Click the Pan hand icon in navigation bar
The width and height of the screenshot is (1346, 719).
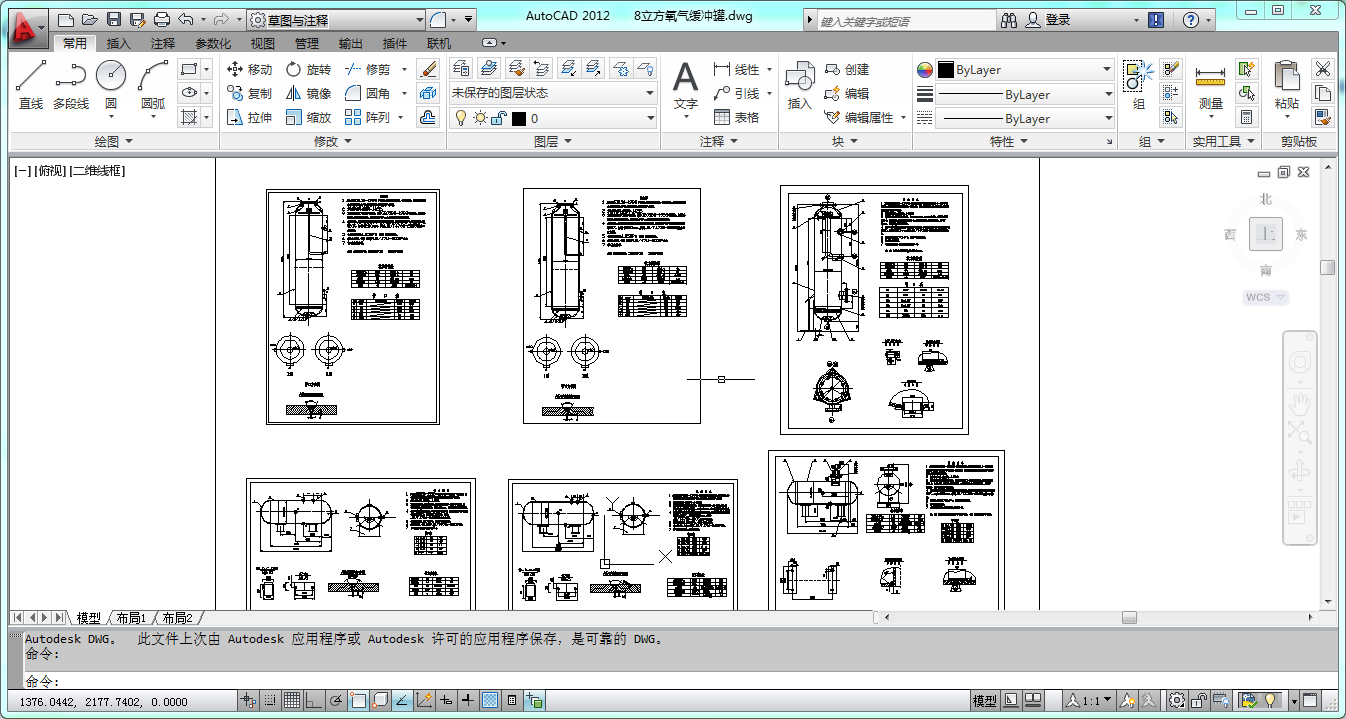(1300, 402)
